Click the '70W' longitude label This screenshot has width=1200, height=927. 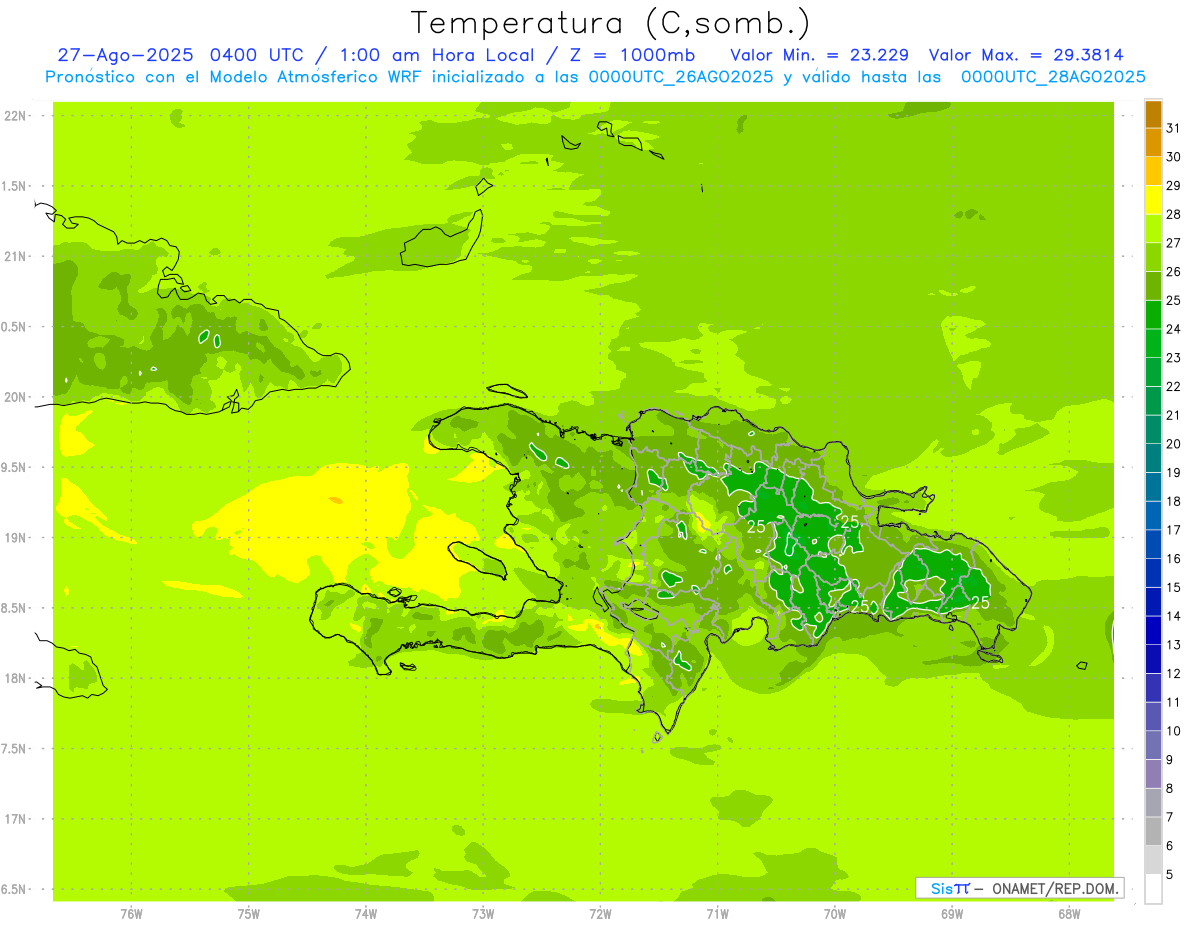tap(835, 914)
